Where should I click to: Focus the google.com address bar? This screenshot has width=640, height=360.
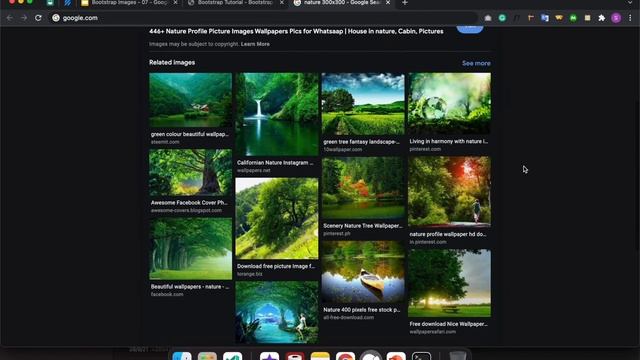[x=263, y=18]
